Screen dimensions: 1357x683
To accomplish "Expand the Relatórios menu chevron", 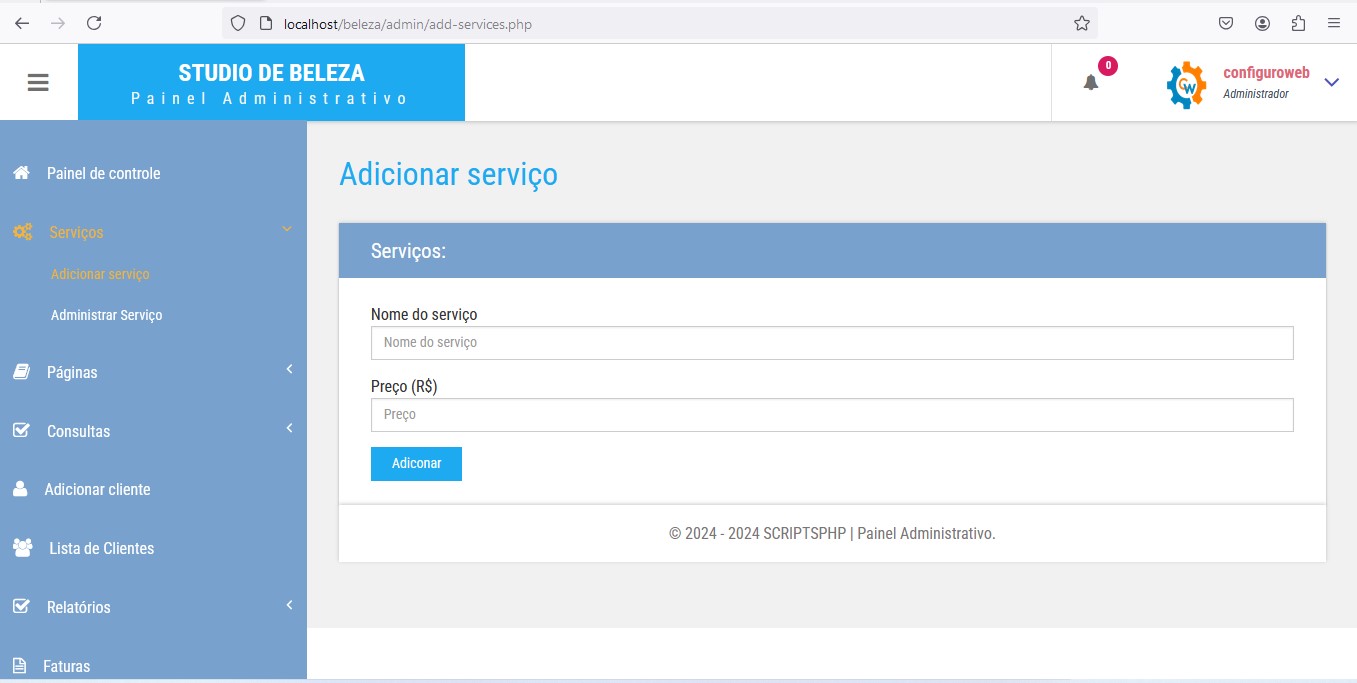I will pyautogui.click(x=289, y=605).
